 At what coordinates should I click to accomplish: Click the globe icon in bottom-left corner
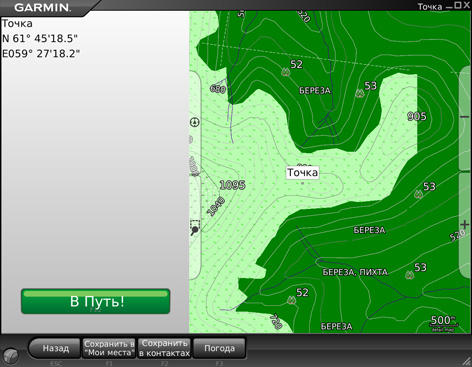(x=10, y=355)
